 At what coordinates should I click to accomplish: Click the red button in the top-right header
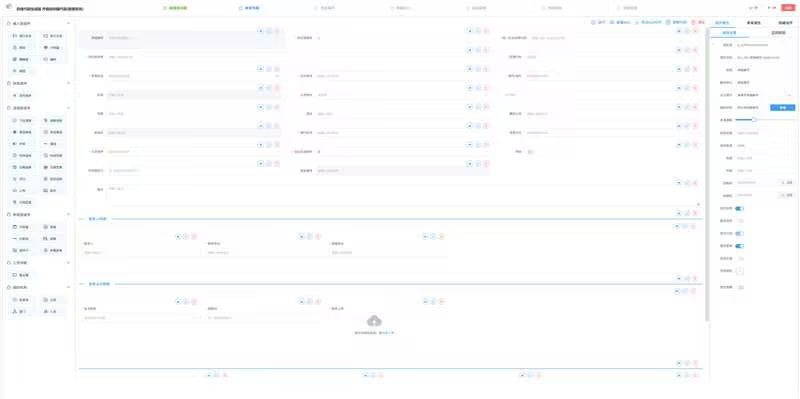tap(787, 8)
